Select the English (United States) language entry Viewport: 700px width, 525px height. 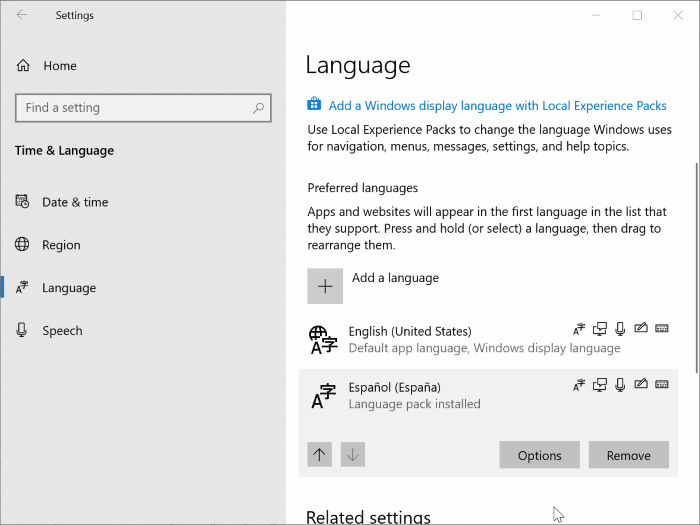tap(488, 340)
